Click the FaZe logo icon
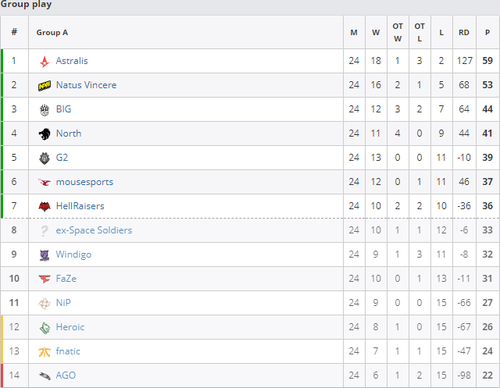Viewport: 500px width, 388px height. click(44, 279)
